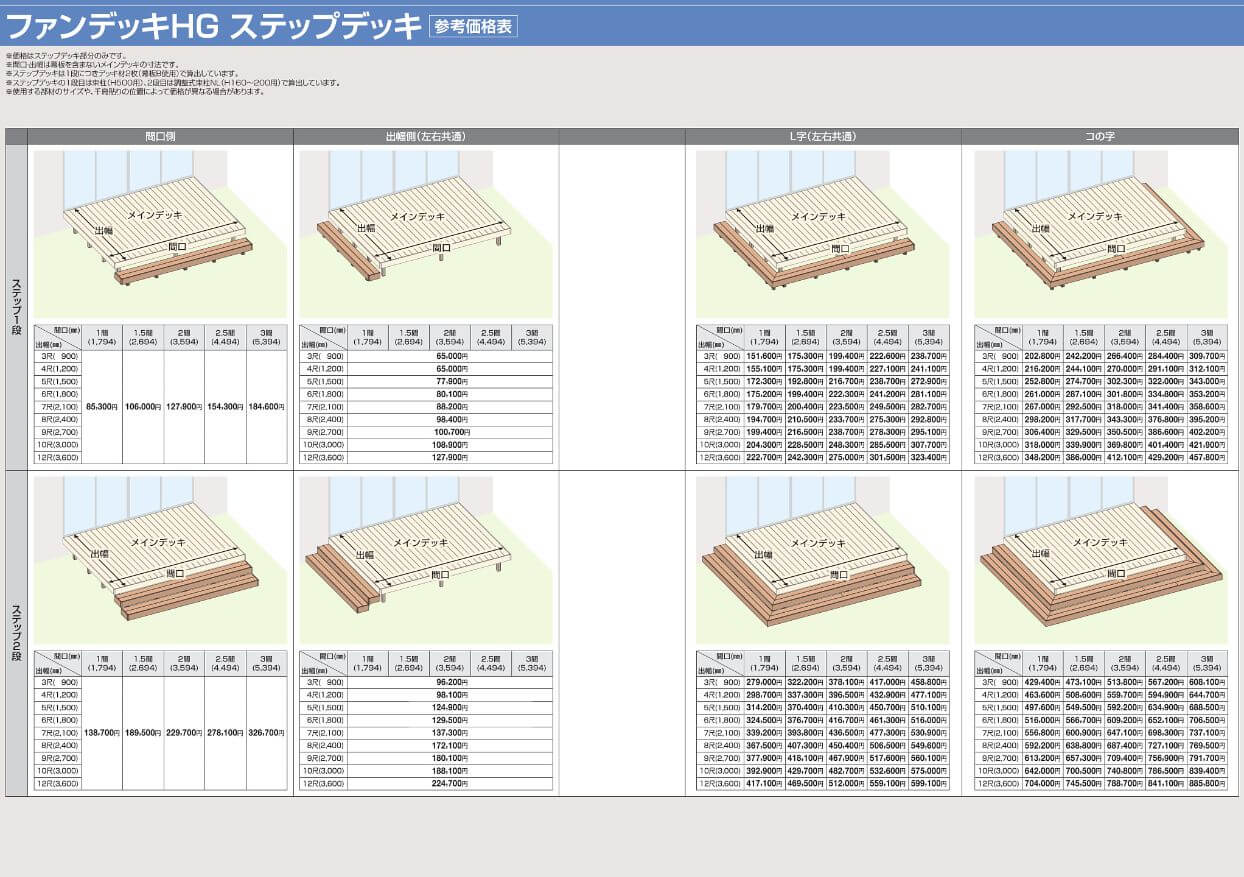Click the 599,100円 price cell
This screenshot has width=1244, height=877.
click(929, 783)
